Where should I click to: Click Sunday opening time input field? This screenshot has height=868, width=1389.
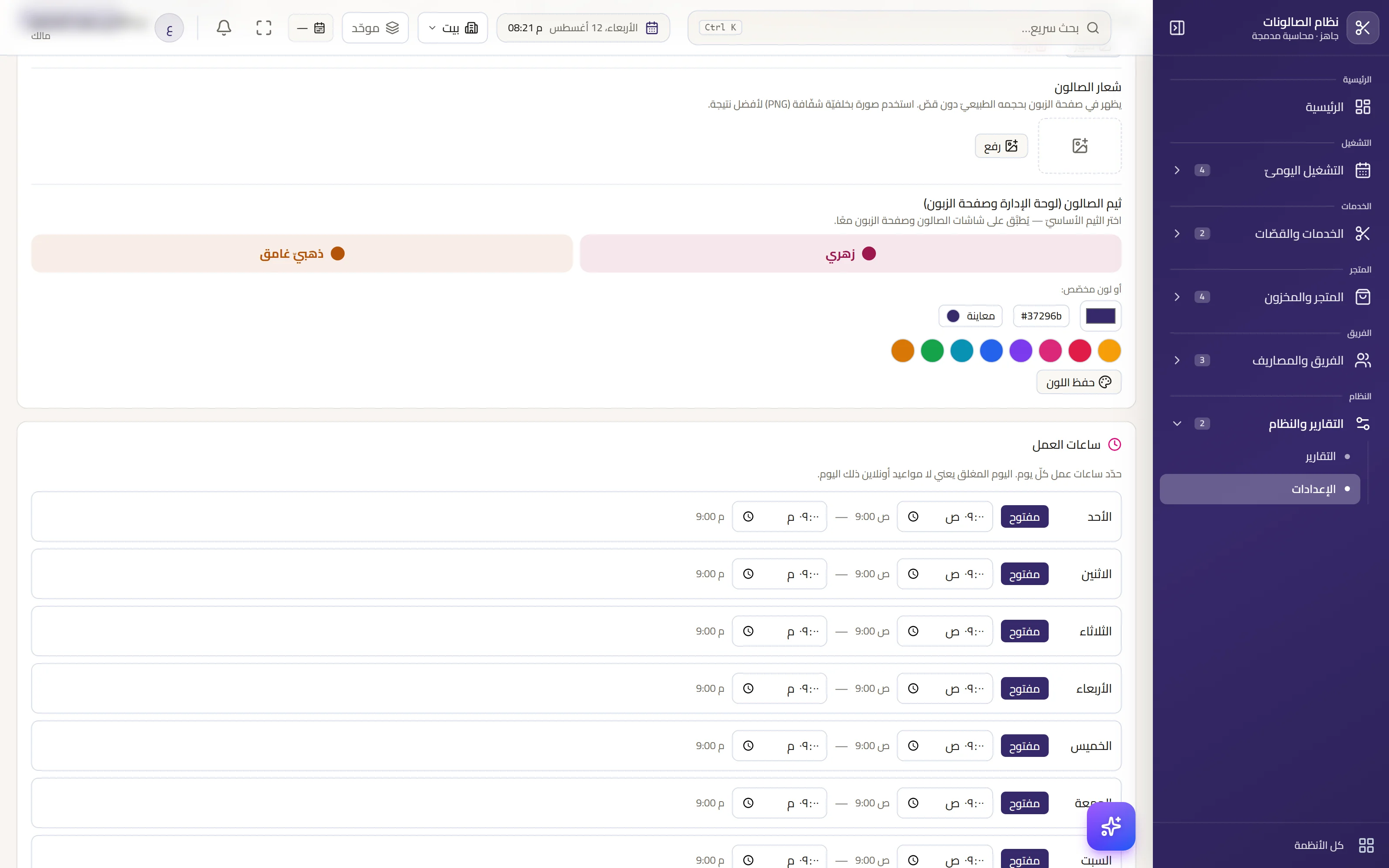click(945, 516)
